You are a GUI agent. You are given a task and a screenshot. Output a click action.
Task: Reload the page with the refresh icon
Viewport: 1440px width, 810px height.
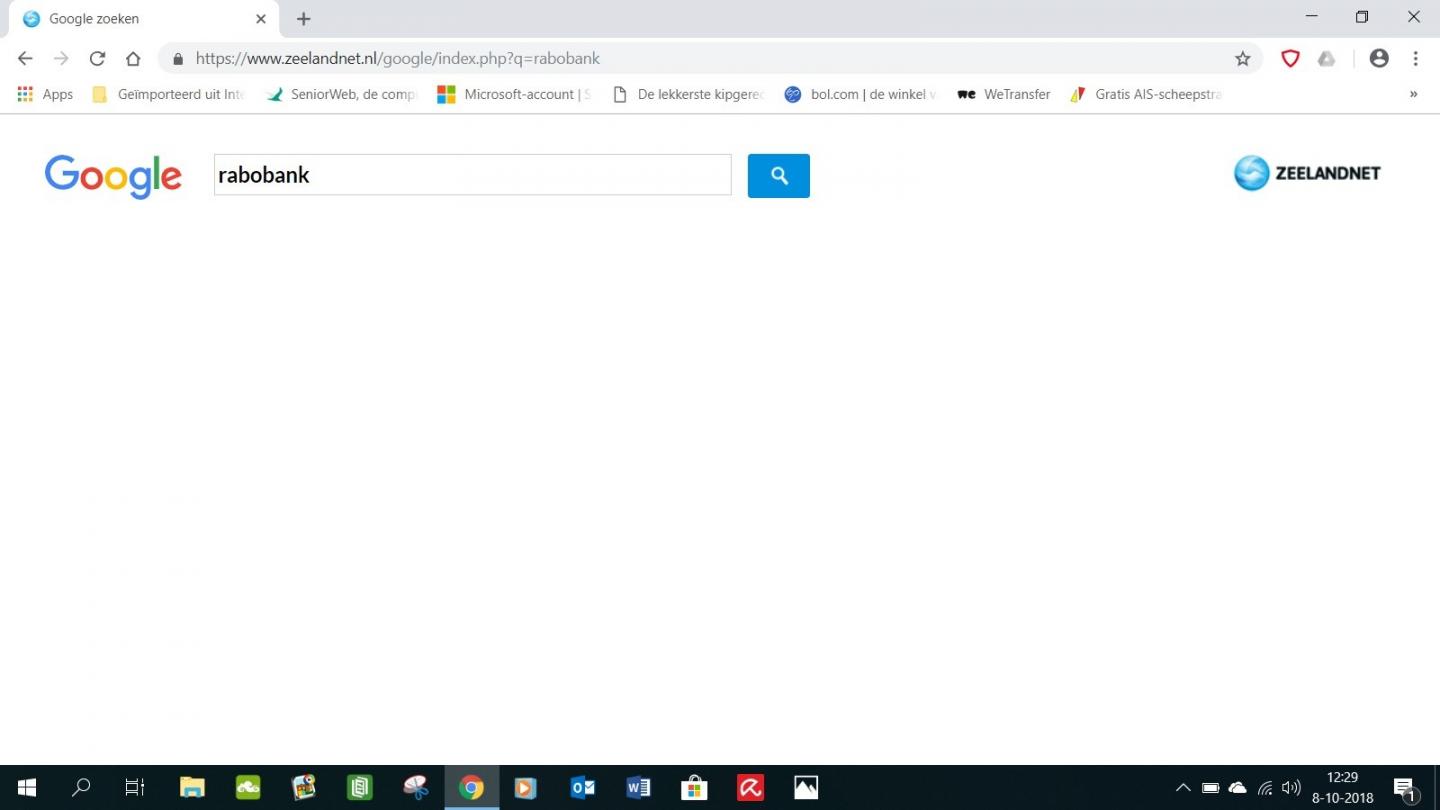point(97,59)
